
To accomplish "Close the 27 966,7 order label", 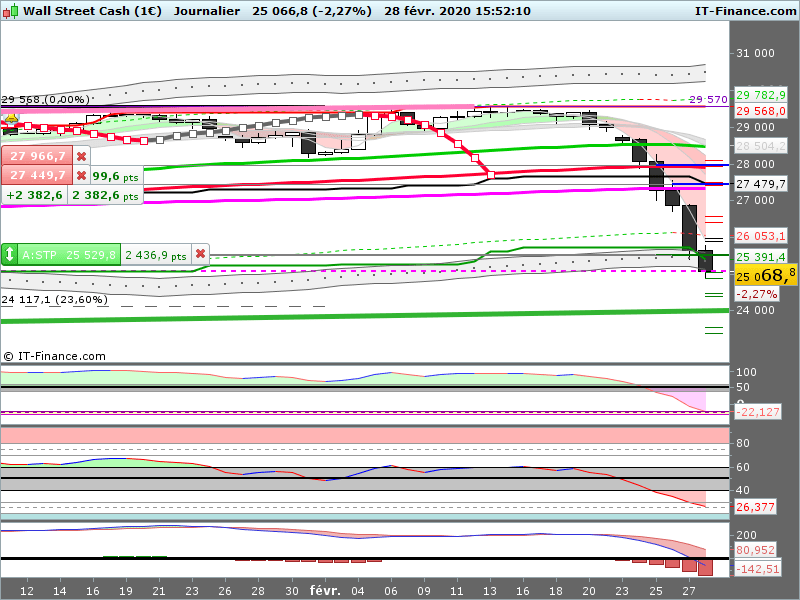I will [81, 157].
